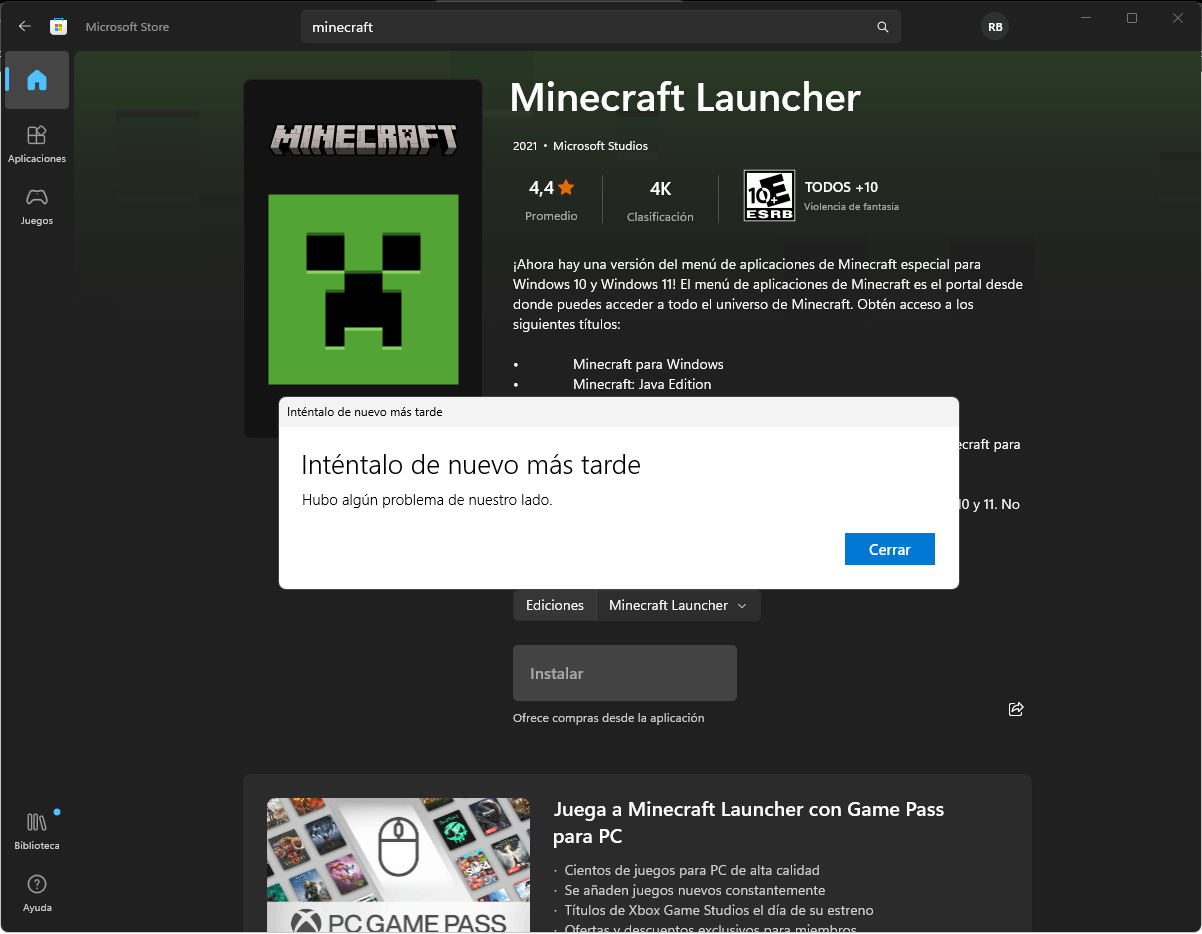The width and height of the screenshot is (1202, 934).
Task: Click 'Cientos de juegos para PC' bullet
Action: pyautogui.click(x=692, y=870)
